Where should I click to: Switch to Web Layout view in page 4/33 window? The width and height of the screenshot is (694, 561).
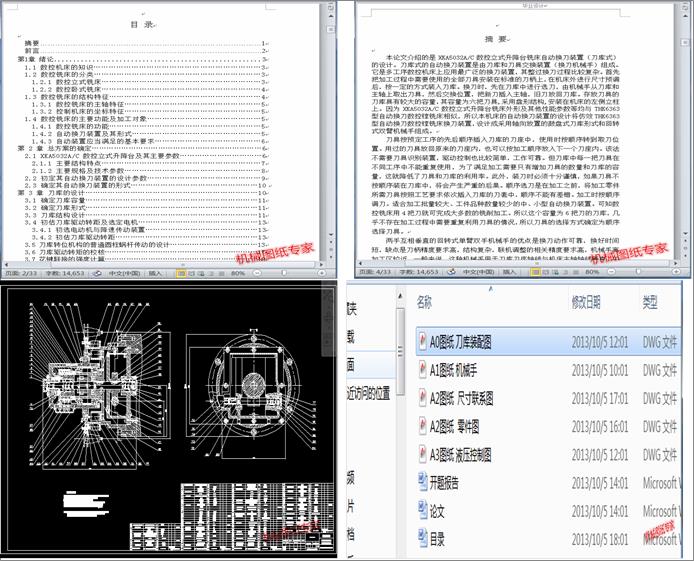556,272
